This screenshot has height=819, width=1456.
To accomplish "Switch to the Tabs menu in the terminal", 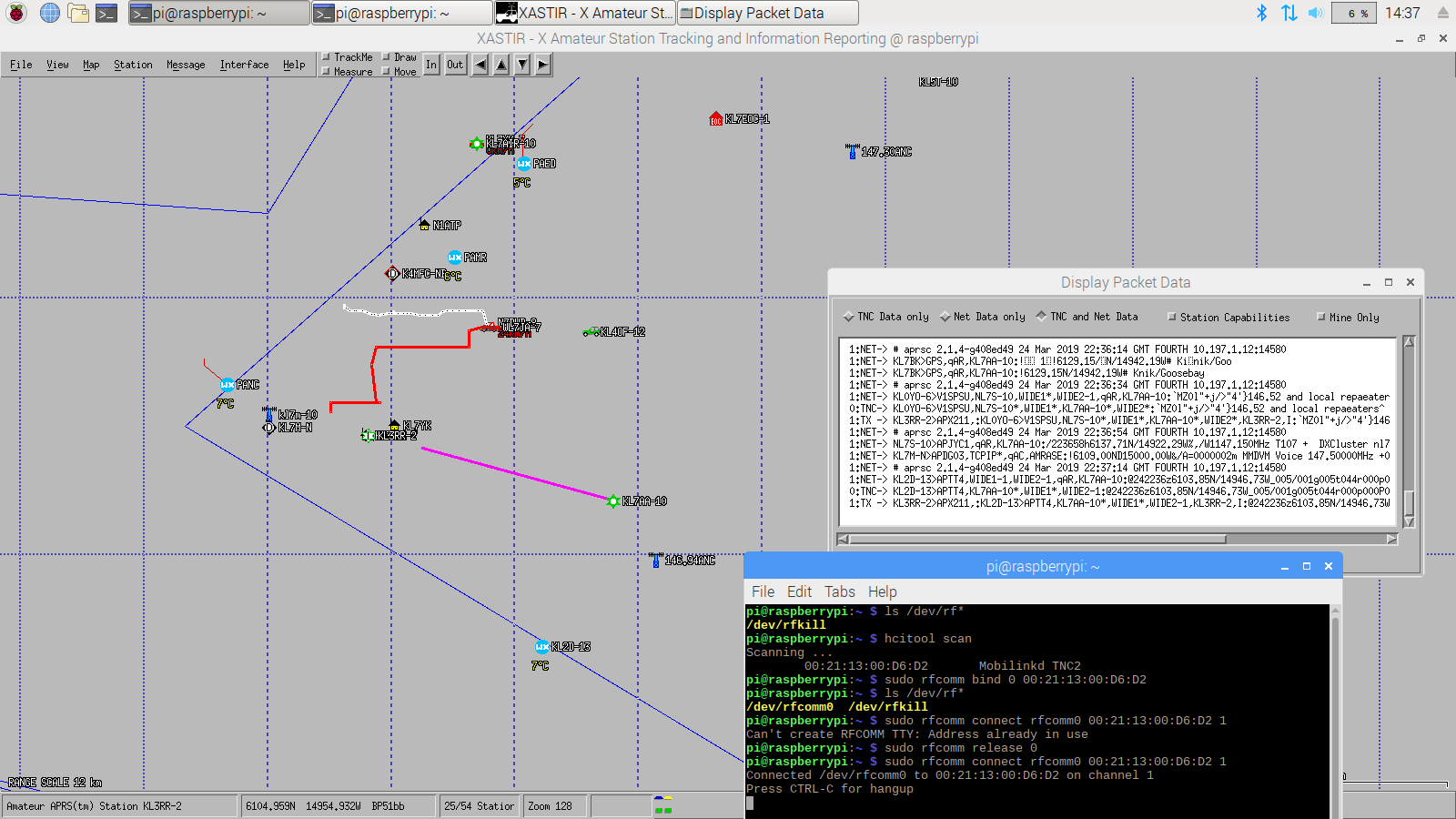I will click(839, 591).
